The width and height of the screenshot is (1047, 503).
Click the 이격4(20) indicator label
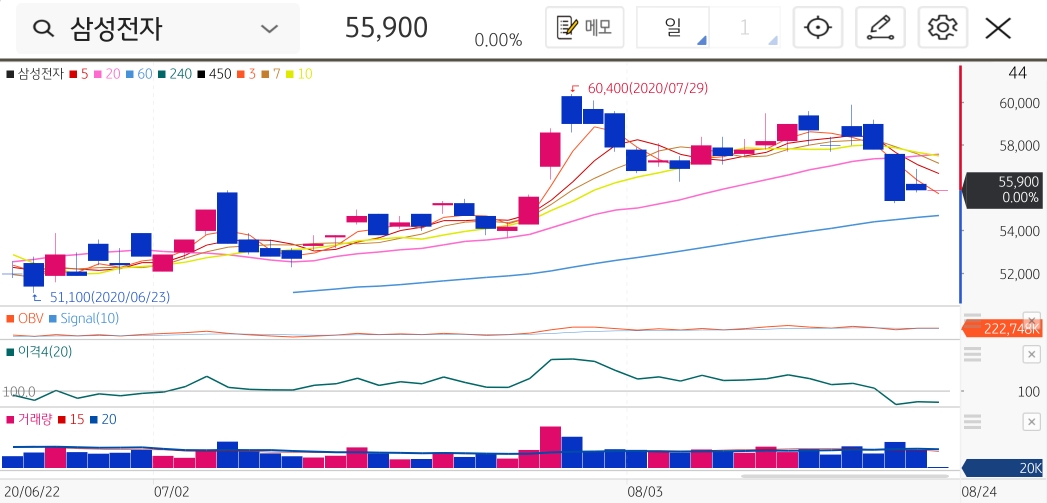coord(39,351)
